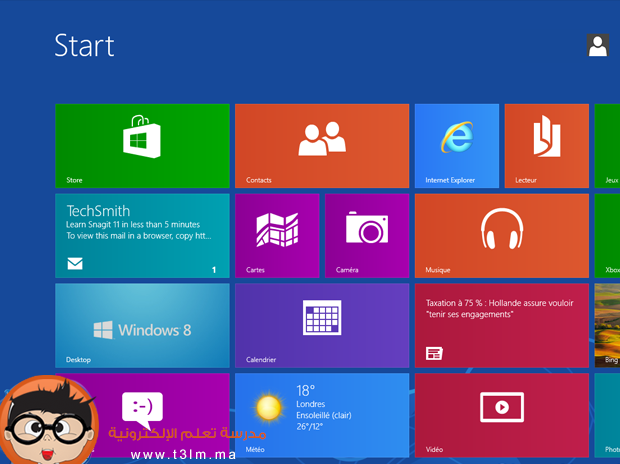
Task: Open the Xbox tile
Action: click(x=607, y=236)
